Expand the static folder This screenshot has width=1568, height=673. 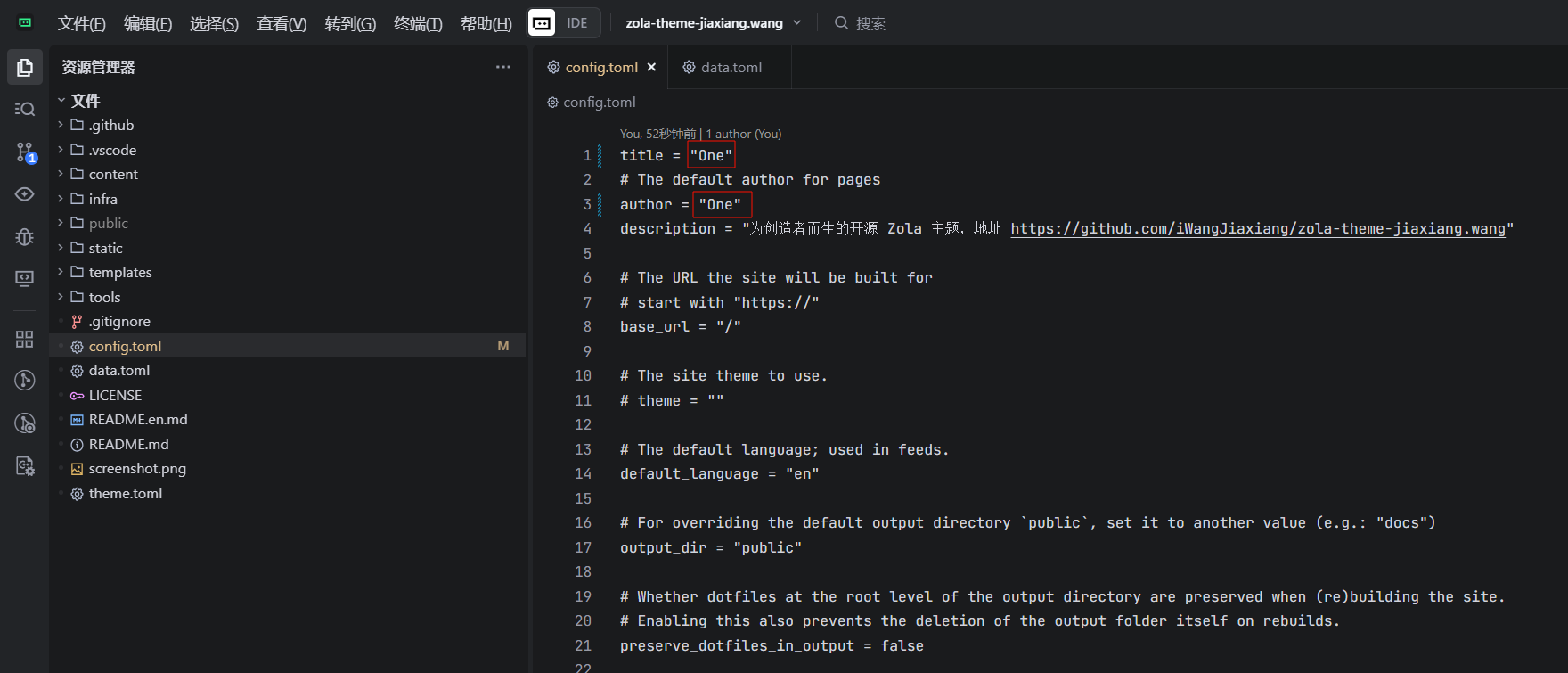pyautogui.click(x=61, y=248)
